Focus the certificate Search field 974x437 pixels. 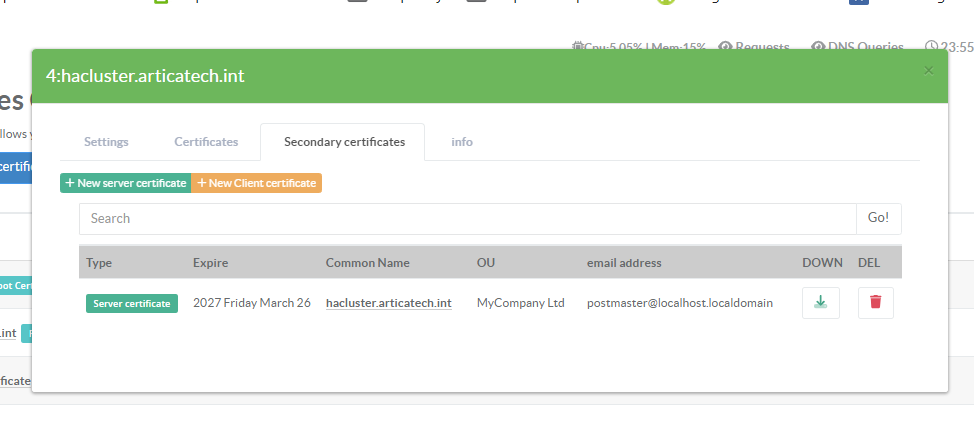[467, 218]
